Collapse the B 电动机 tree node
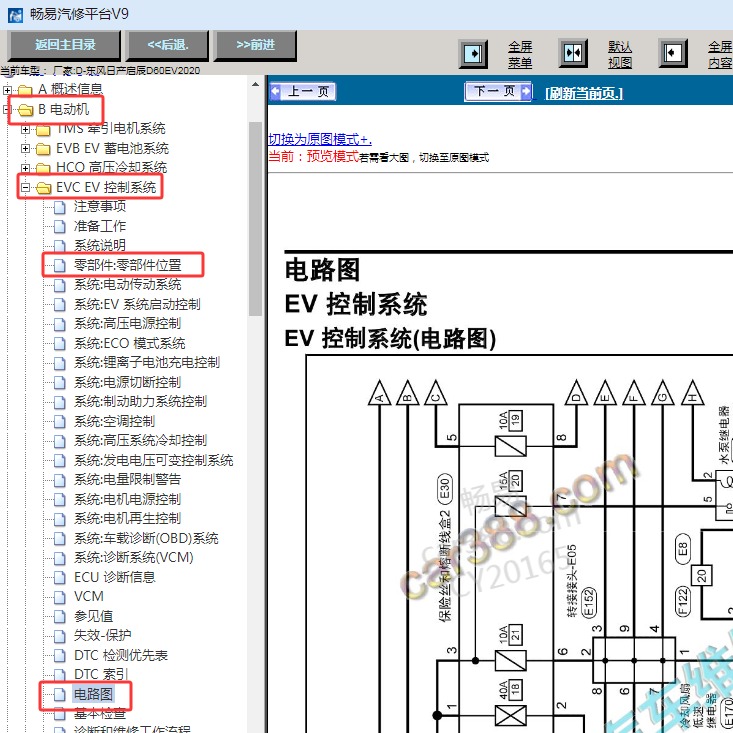733x733 pixels. click(x=7, y=109)
